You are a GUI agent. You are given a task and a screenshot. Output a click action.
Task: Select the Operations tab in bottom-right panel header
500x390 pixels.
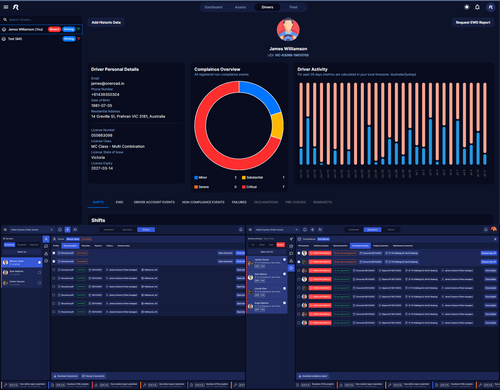[x=372, y=230]
